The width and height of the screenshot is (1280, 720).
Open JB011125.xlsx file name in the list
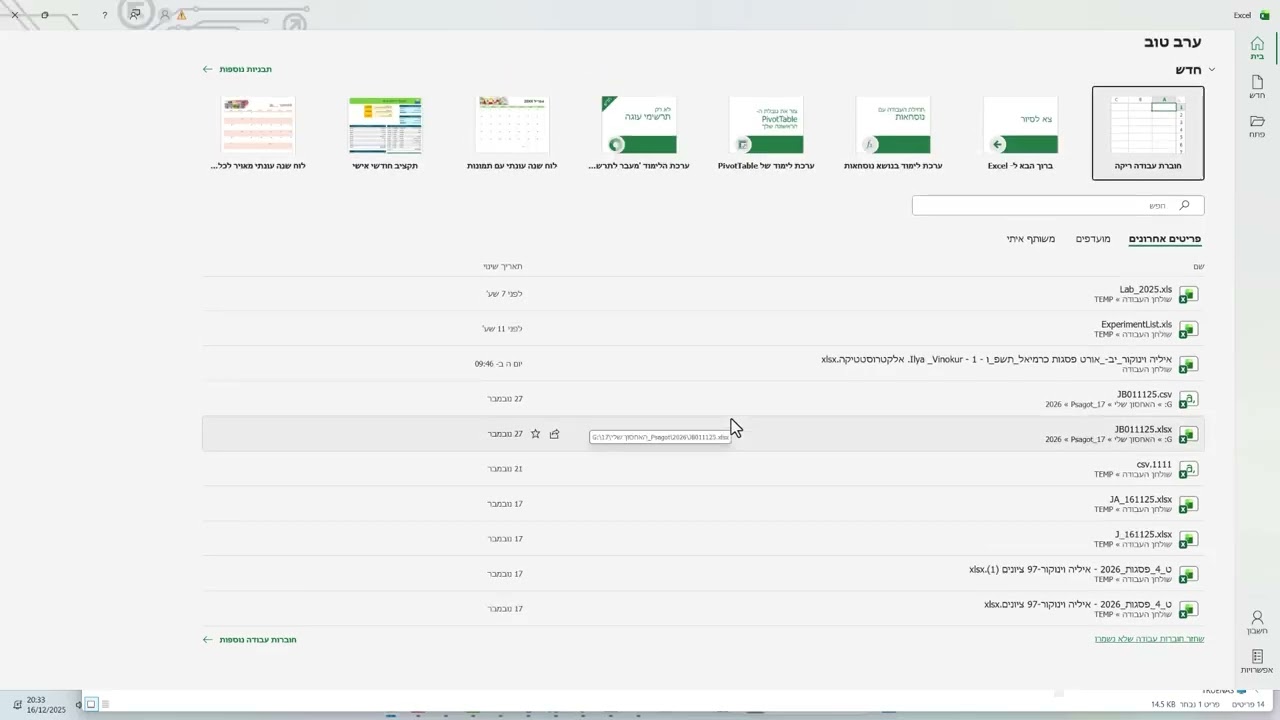tap(1143, 429)
